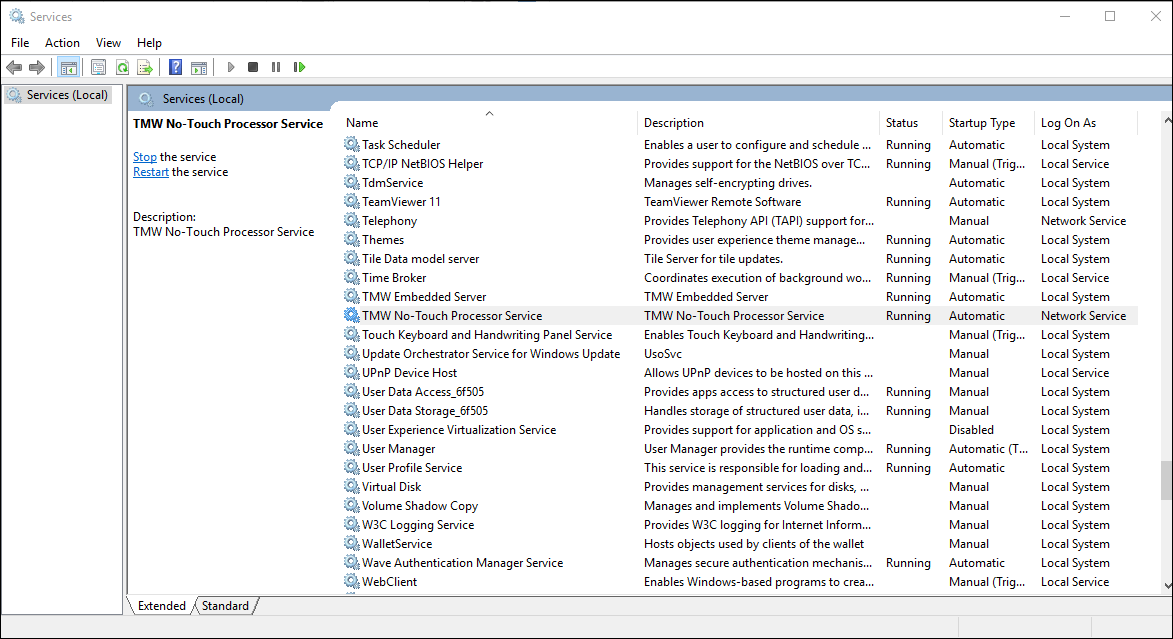Click the Stop Service square icon
The width and height of the screenshot is (1173, 639).
253,67
